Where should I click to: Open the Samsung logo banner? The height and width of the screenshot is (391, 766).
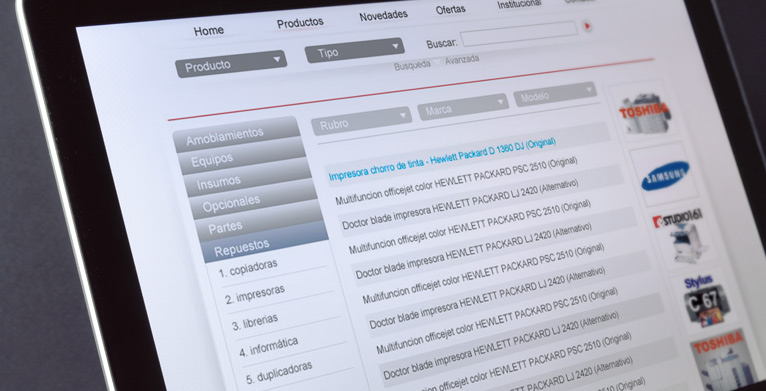pyautogui.click(x=665, y=175)
